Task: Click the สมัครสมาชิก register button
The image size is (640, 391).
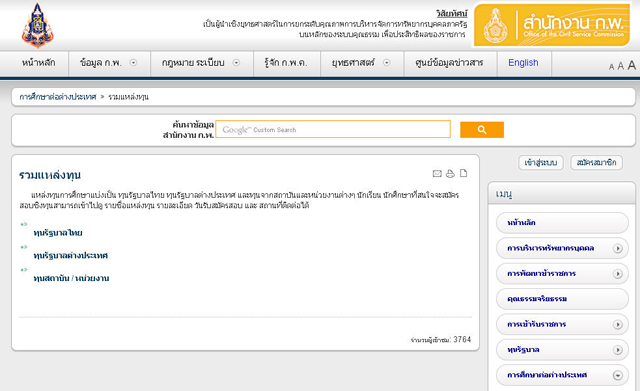Action: (596, 162)
